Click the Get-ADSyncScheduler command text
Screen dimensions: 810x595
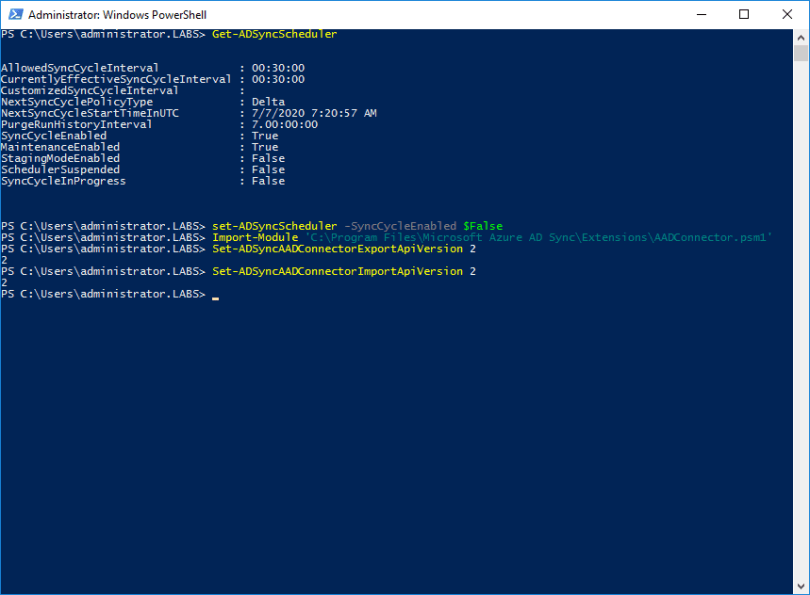pos(274,34)
